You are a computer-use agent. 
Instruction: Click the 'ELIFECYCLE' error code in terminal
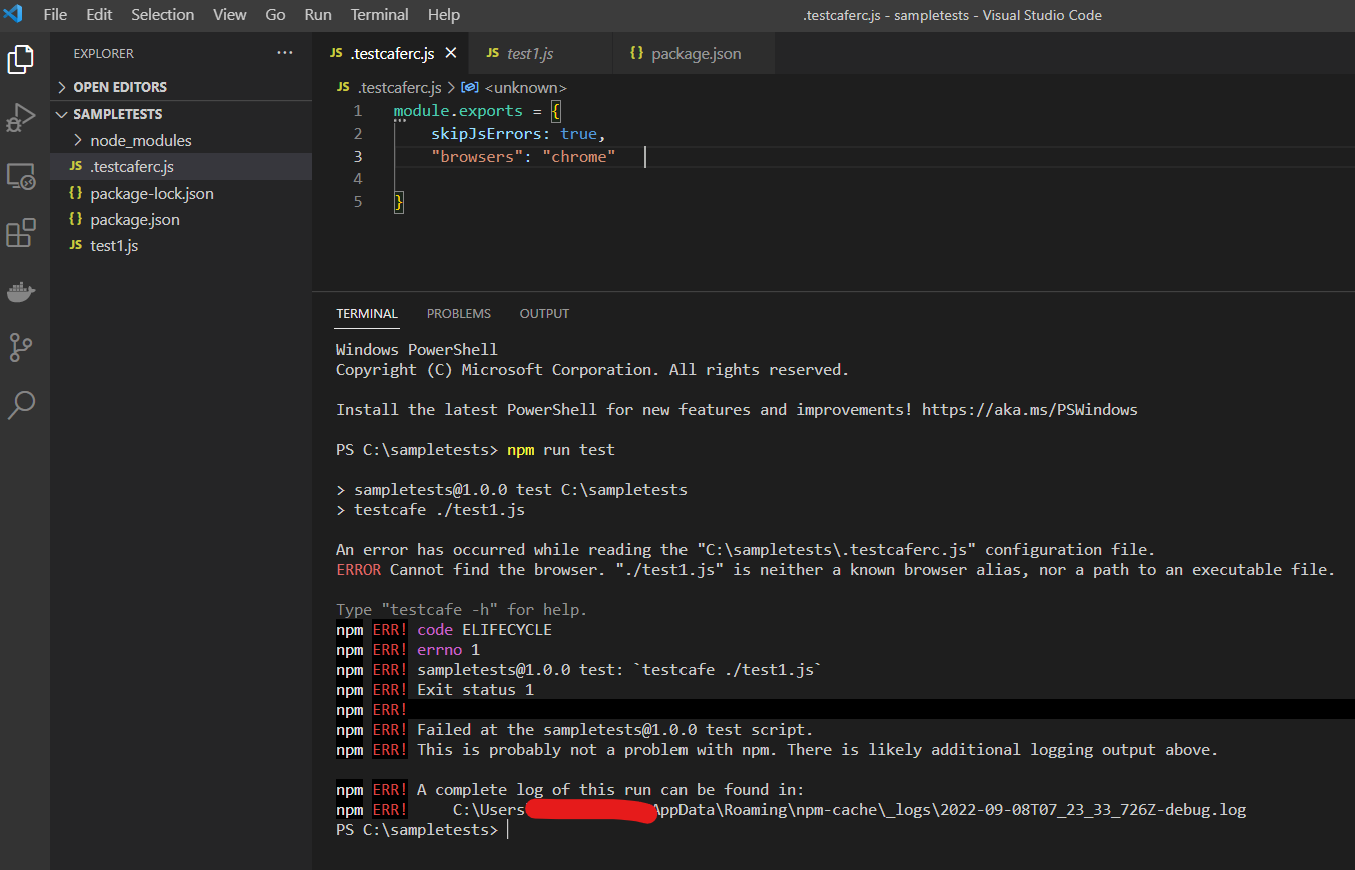click(x=507, y=630)
